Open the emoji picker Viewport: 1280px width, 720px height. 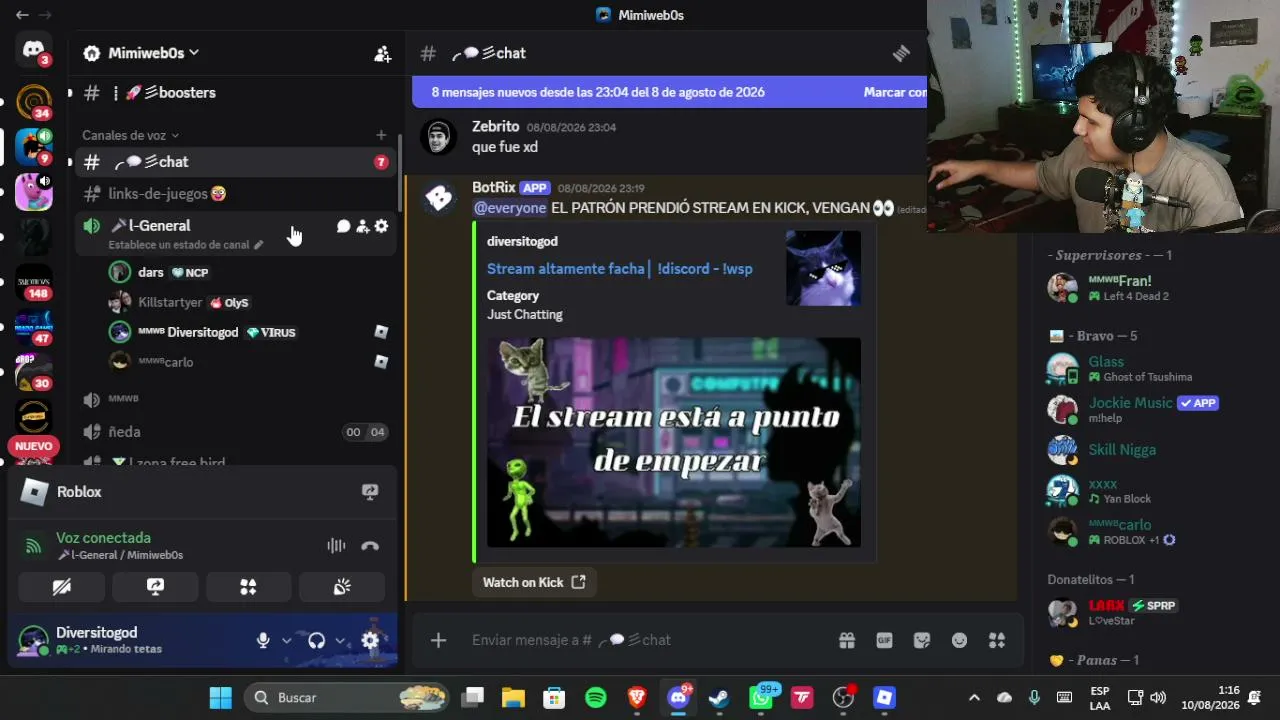click(960, 640)
